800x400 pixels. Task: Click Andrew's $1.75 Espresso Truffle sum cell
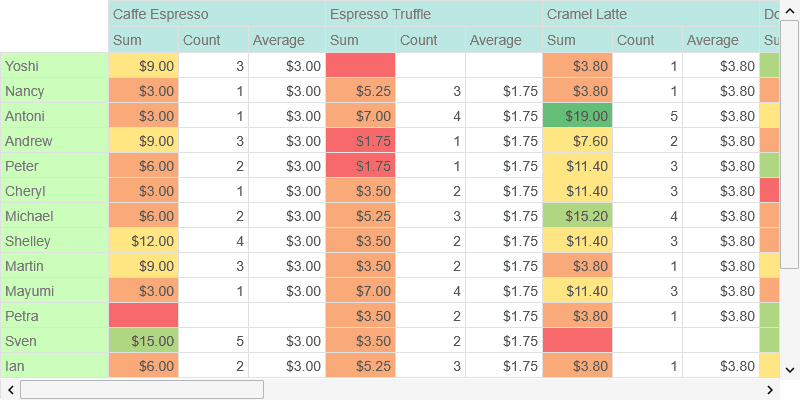(x=360, y=141)
